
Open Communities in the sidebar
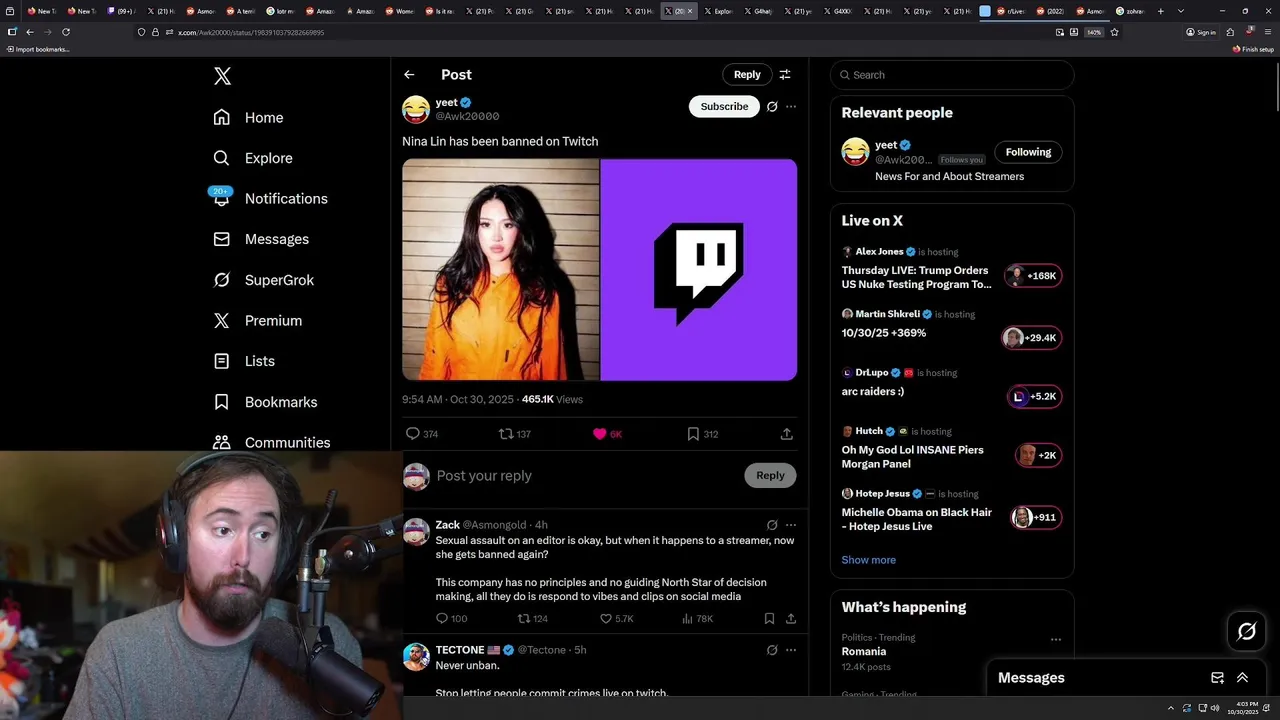tap(272, 442)
